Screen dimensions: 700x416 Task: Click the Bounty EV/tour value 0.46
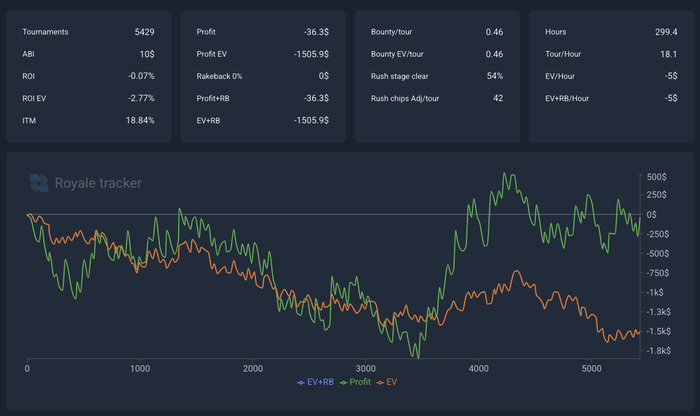(x=494, y=54)
